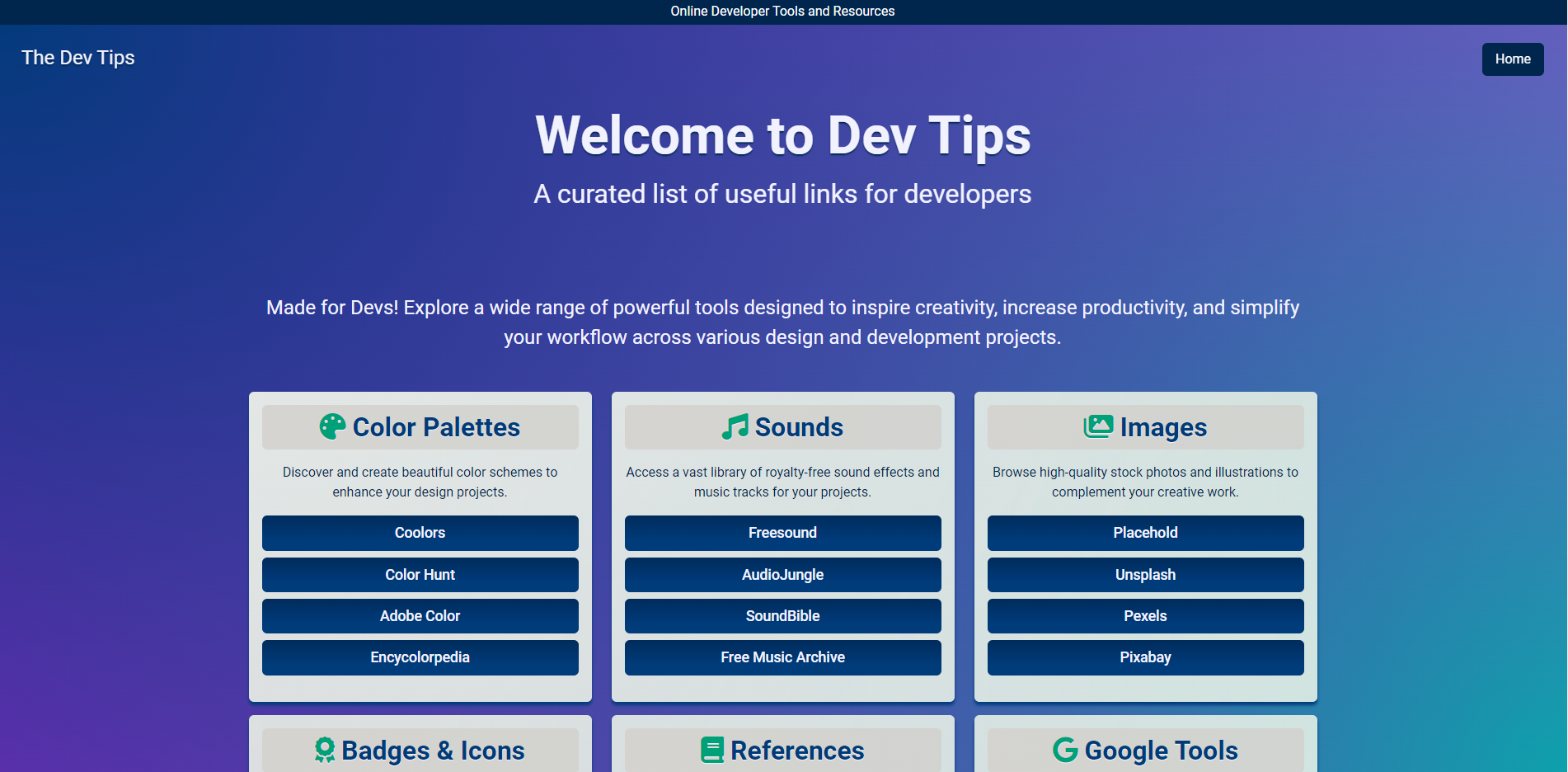Visit Adobe Color resource
This screenshot has height=772, width=1568.
click(x=420, y=616)
